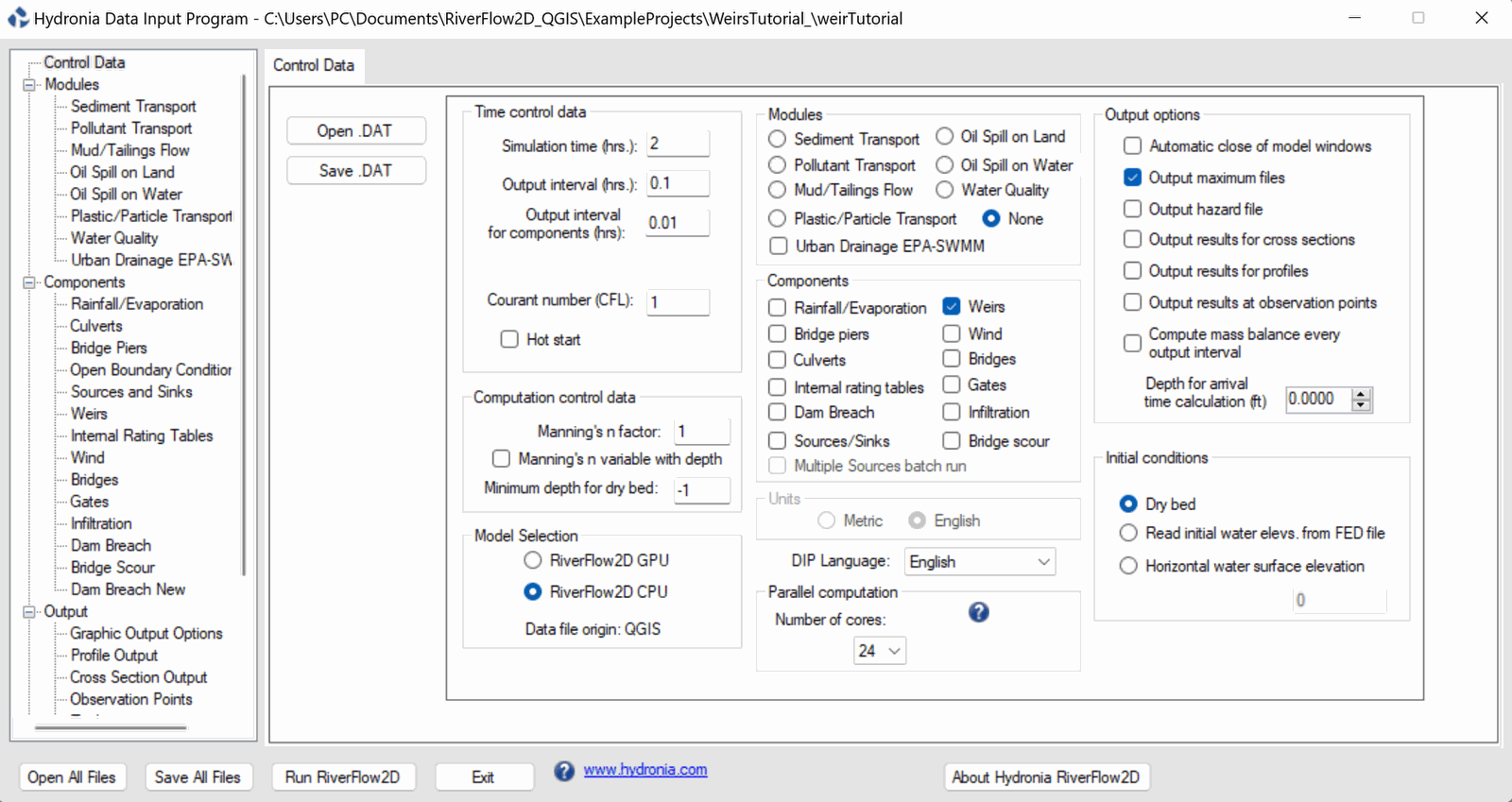Open the DIP Language dropdown

click(x=979, y=562)
